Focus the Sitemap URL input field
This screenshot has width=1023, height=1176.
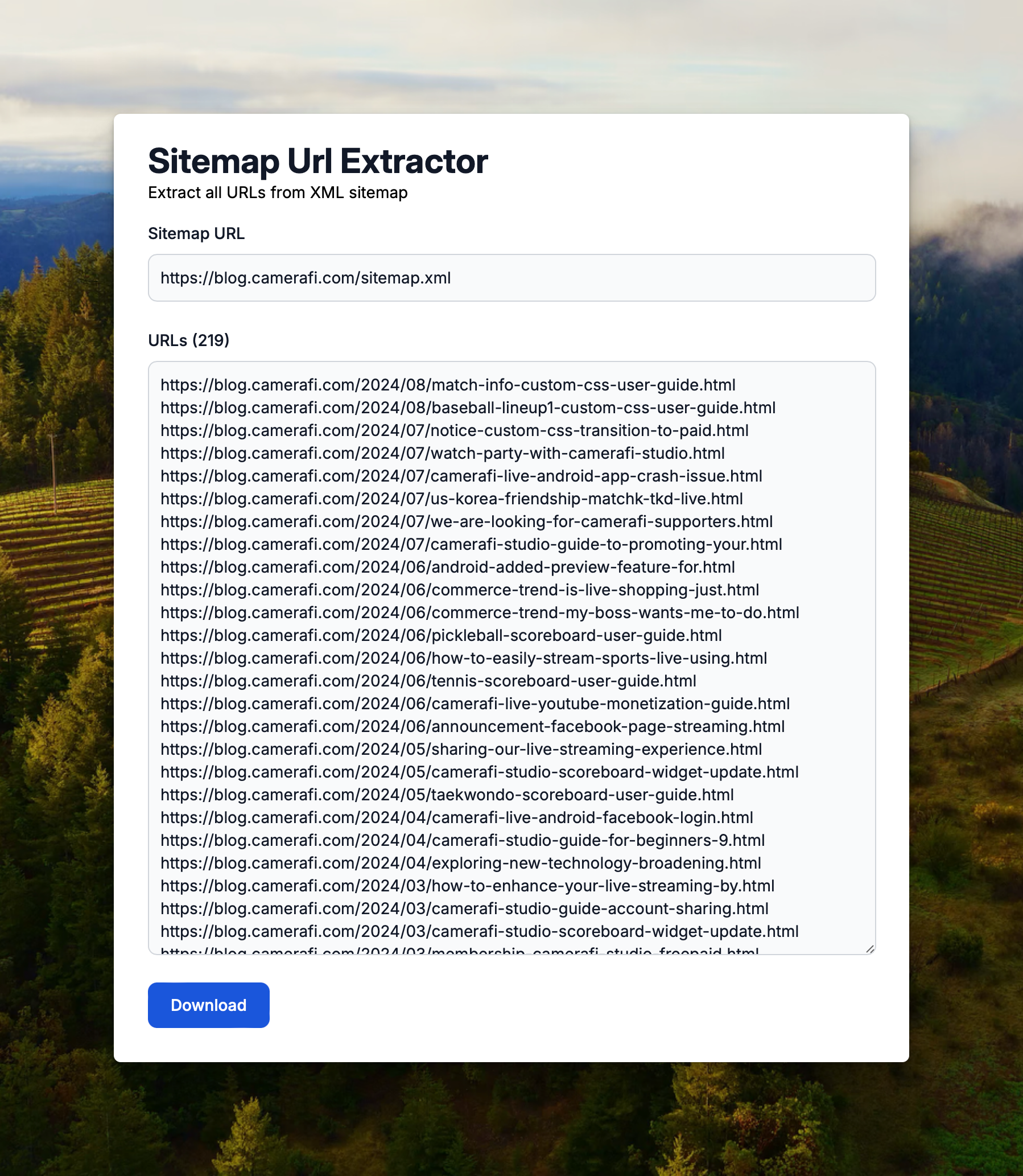point(511,278)
